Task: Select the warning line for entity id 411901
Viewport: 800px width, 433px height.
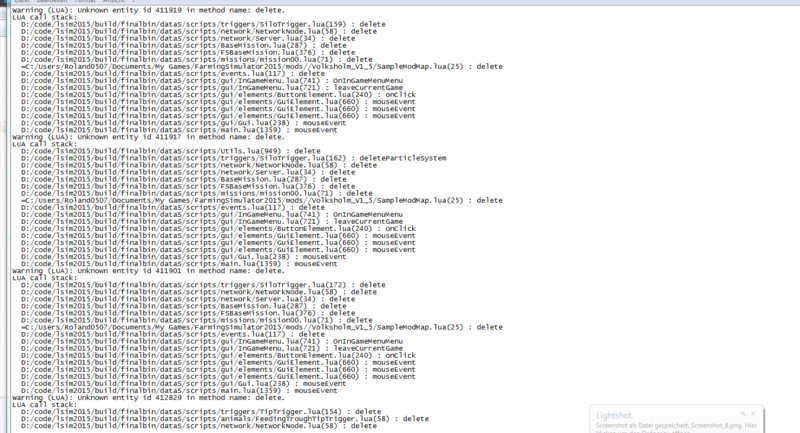Action: coord(148,271)
